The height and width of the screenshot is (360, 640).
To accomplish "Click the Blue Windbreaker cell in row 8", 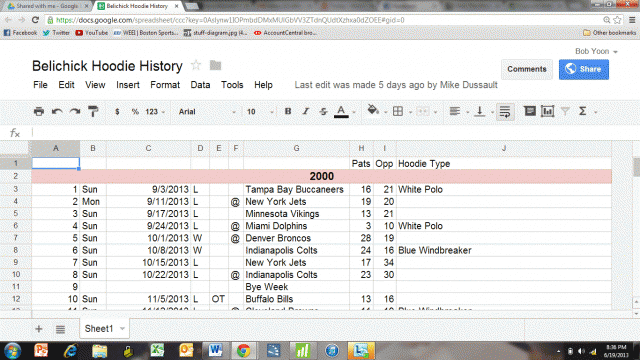I will pos(504,250).
